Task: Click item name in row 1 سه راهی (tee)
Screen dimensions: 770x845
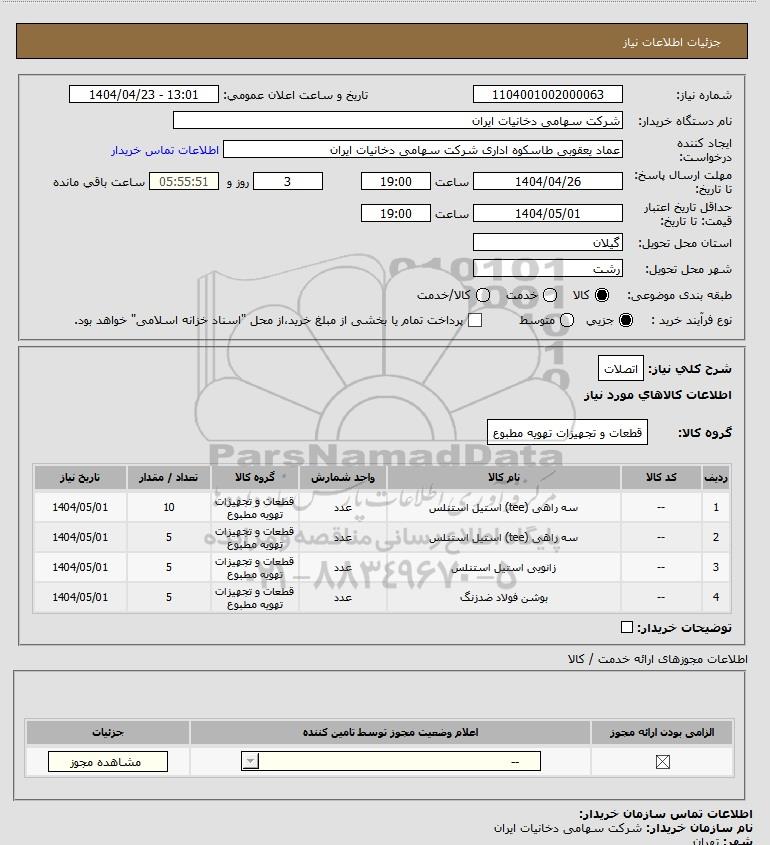Action: click(503, 508)
